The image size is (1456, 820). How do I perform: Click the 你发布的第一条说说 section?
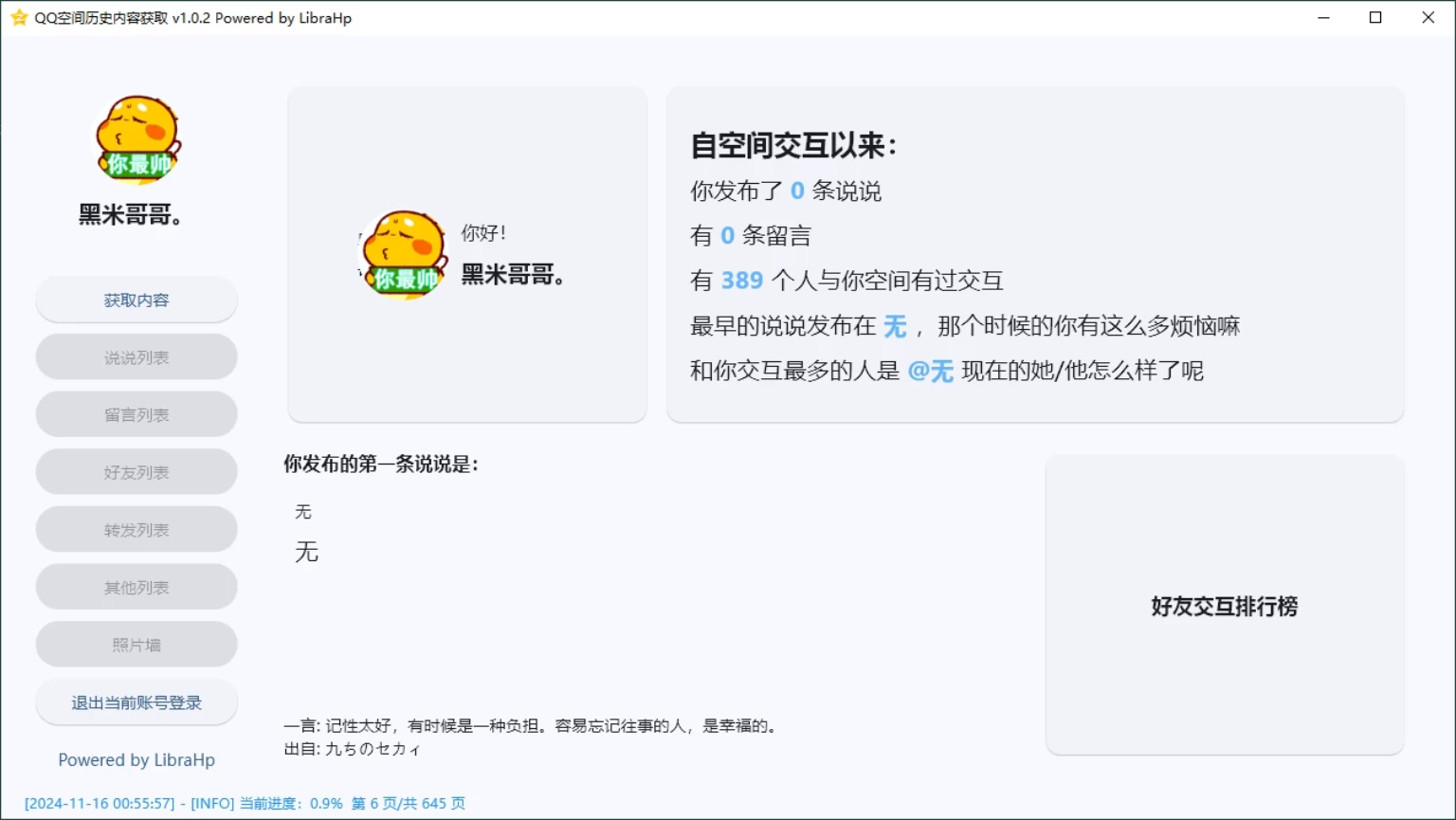point(381,465)
